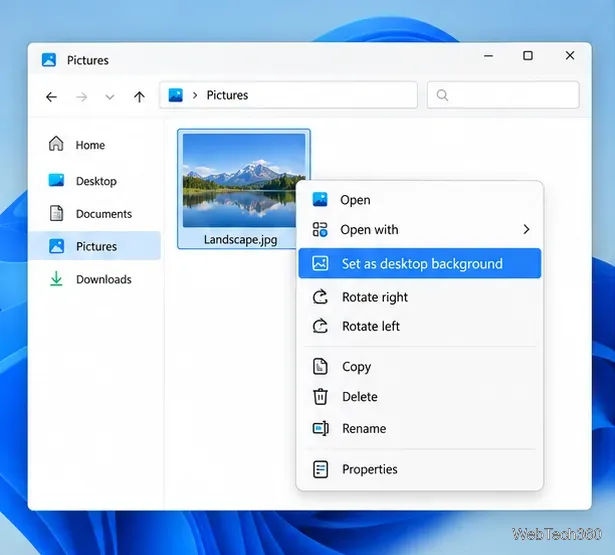This screenshot has width=615, height=555.
Task: Open recent locations dropdown chevron
Action: click(x=110, y=97)
